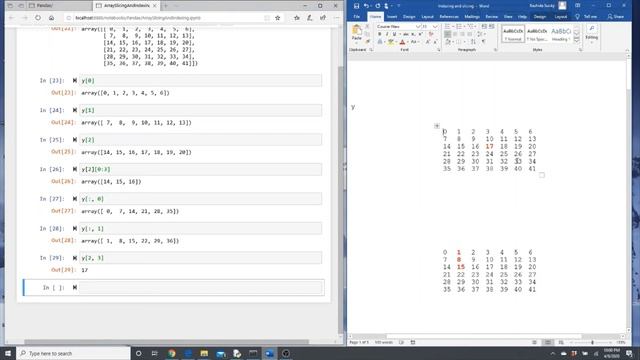
Task: Switch to the References tab
Action: 449,17
